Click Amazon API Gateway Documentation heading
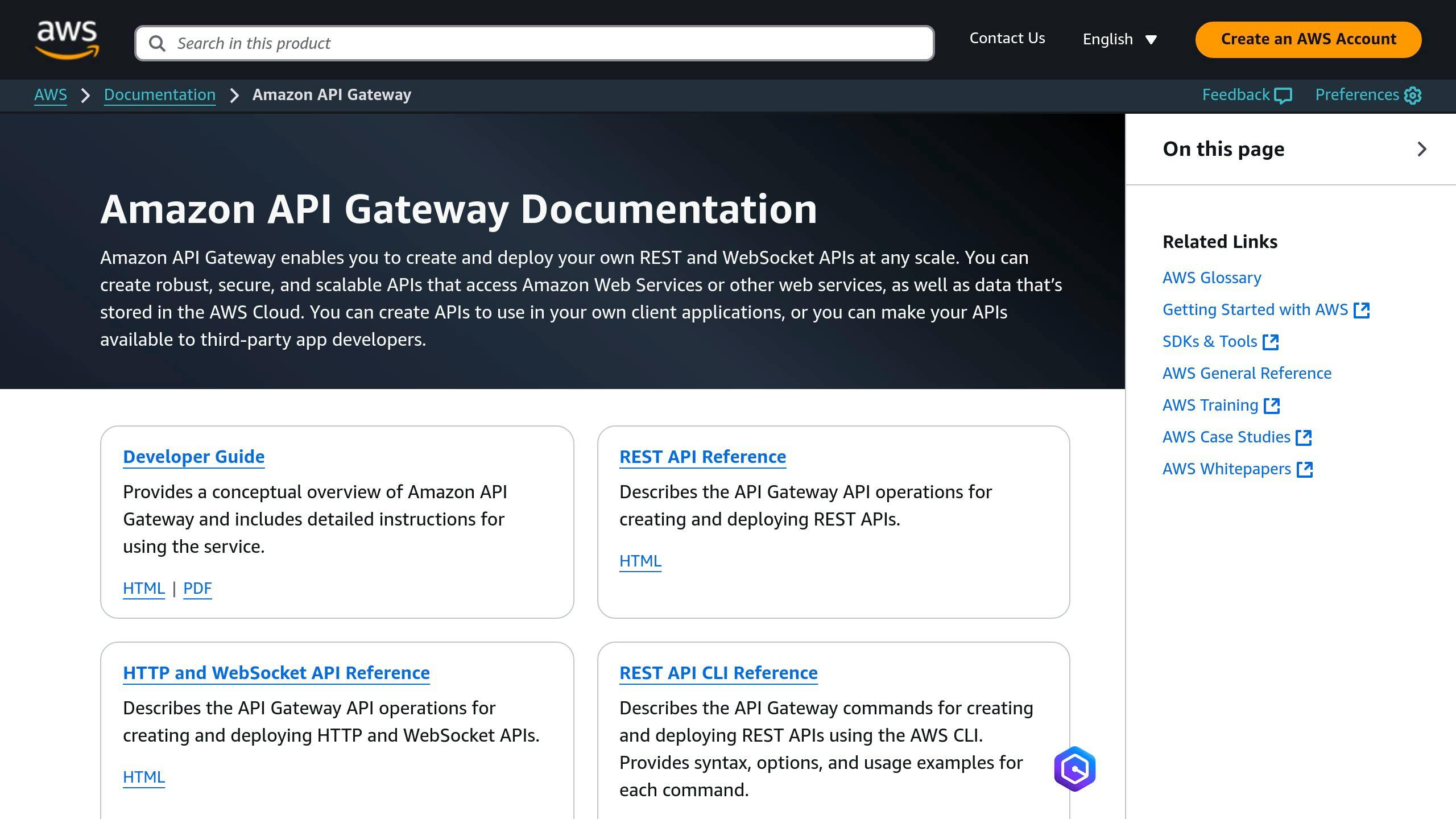The width and height of the screenshot is (1456, 819). (458, 209)
